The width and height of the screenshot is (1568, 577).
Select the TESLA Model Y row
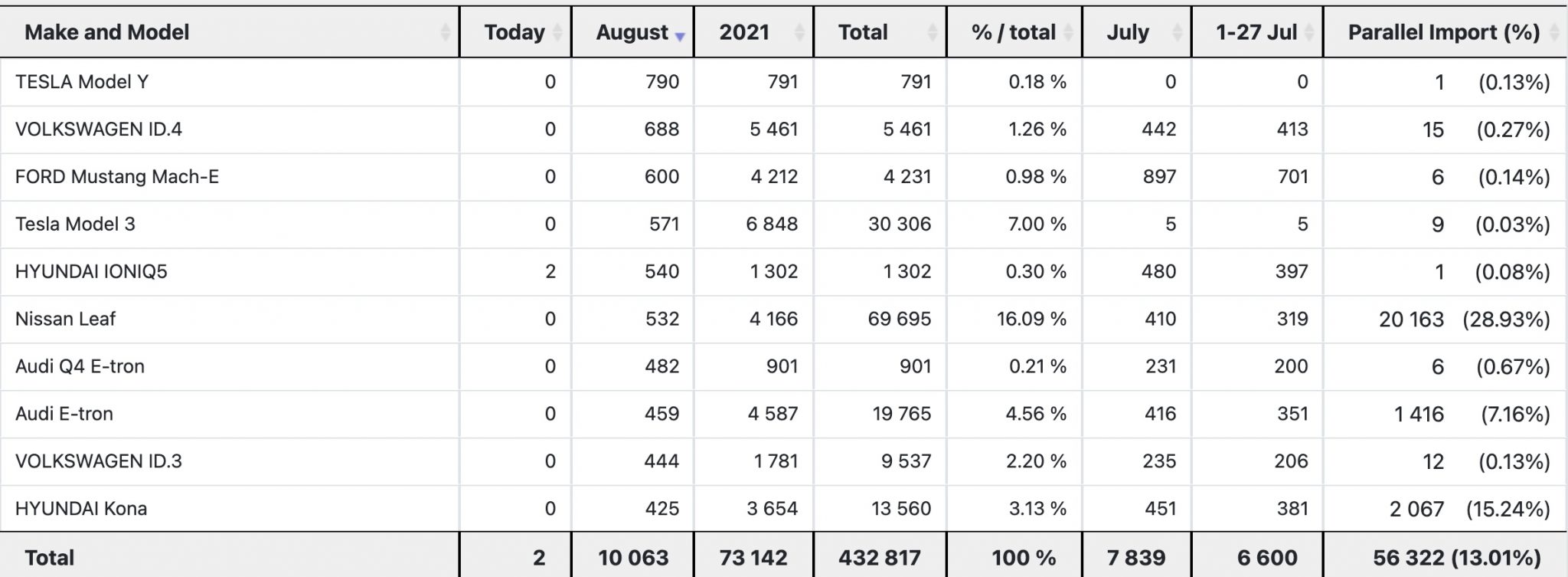(783, 82)
